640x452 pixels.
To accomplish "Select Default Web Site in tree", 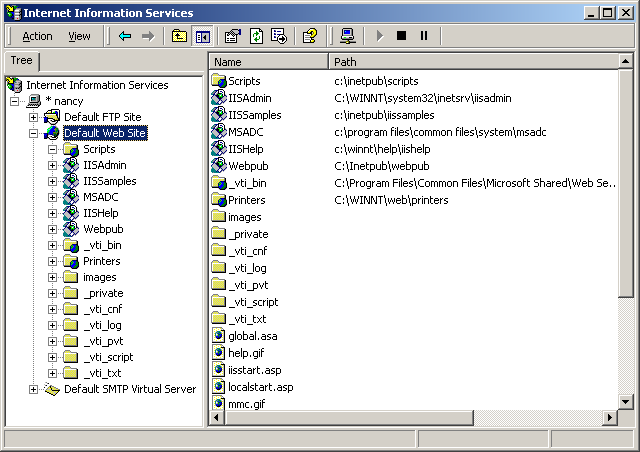I will click(x=105, y=133).
